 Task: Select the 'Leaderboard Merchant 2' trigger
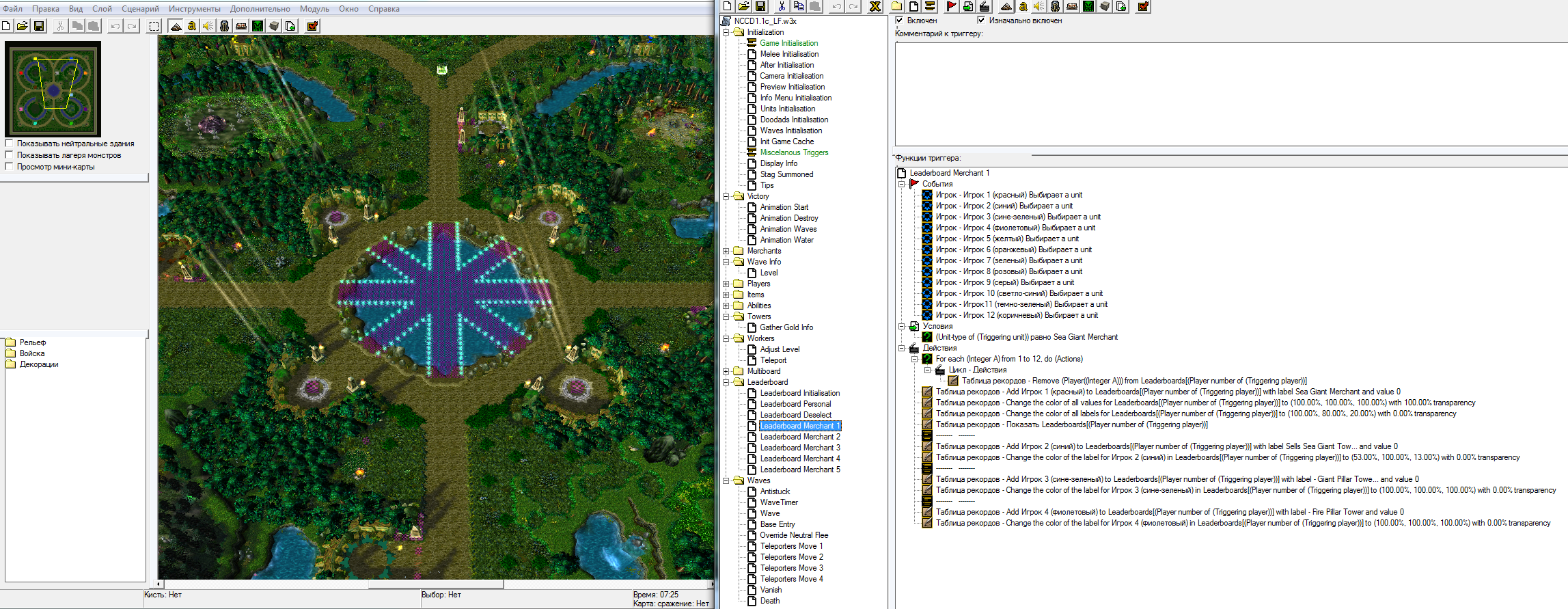pyautogui.click(x=799, y=437)
